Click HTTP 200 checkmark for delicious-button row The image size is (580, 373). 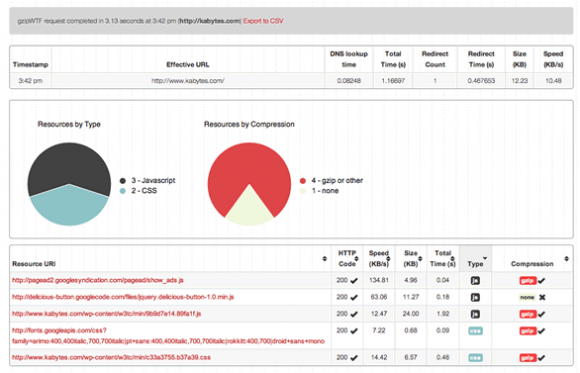click(x=354, y=298)
